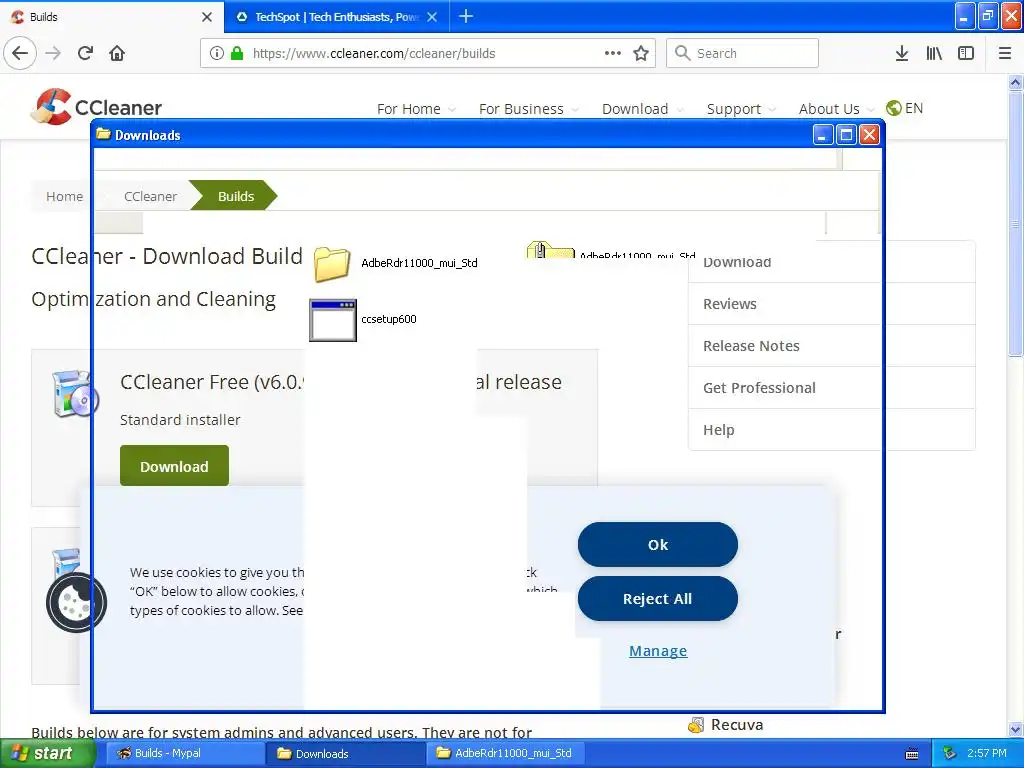This screenshot has height=768, width=1024.
Task: Switch to AdbeRdr11000_mui_Std taskbar window
Action: click(506, 754)
